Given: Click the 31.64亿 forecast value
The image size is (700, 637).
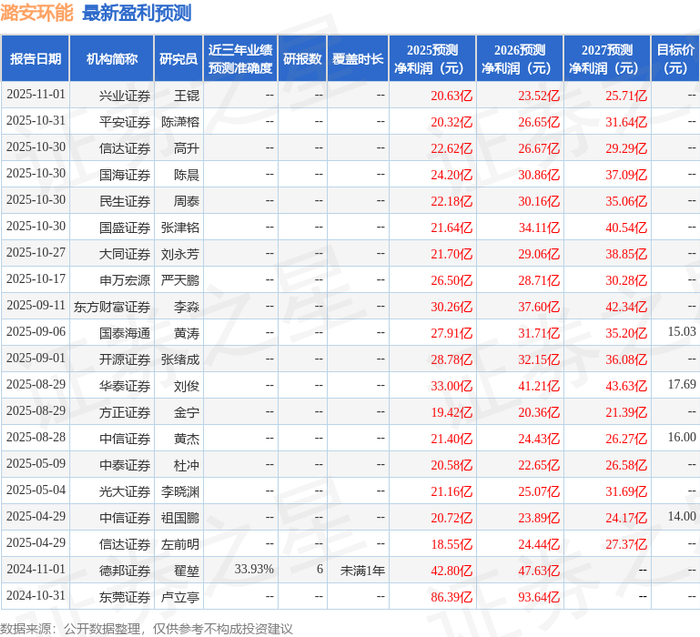Looking at the screenshot, I should [x=626, y=122].
